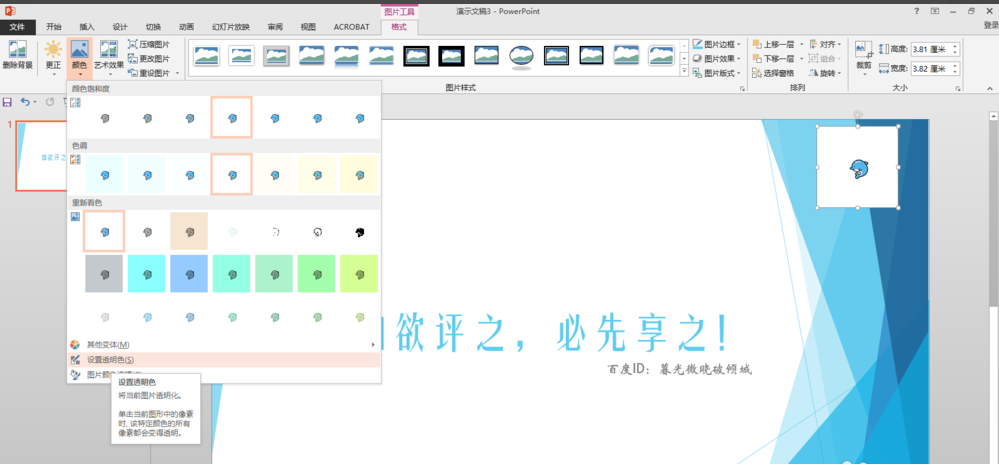The image size is (999, 464).
Task: Apply the oval picture style thumbnail
Action: pos(521,55)
